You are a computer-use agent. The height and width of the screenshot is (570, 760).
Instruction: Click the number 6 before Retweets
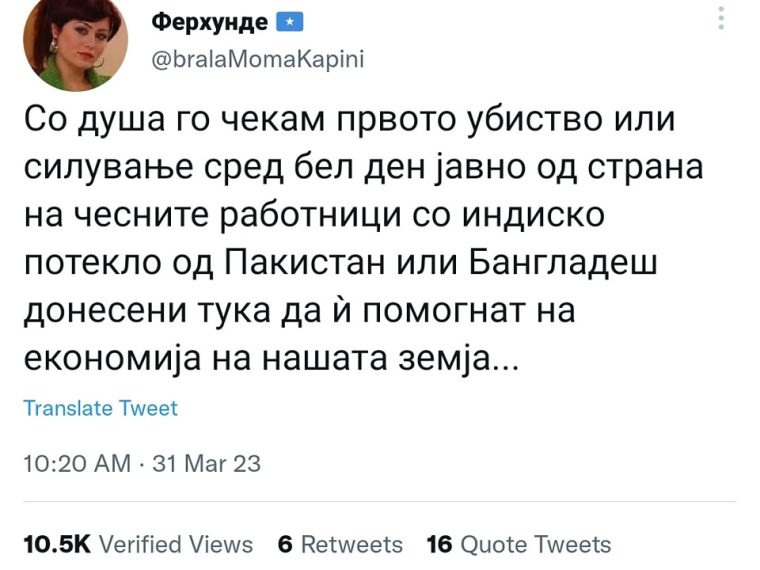point(285,544)
